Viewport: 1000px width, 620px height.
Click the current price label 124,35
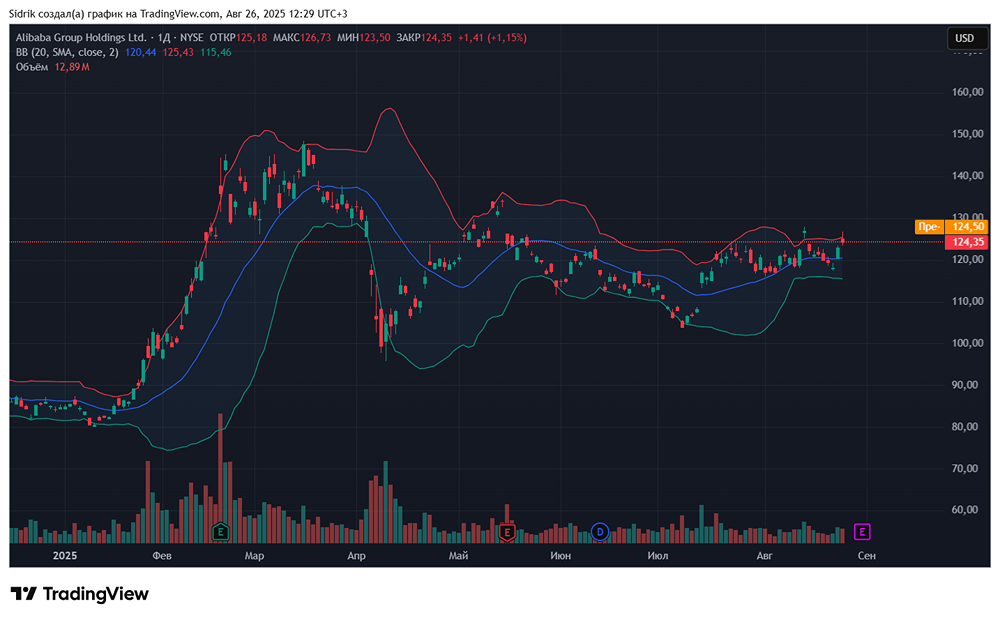pos(967,242)
